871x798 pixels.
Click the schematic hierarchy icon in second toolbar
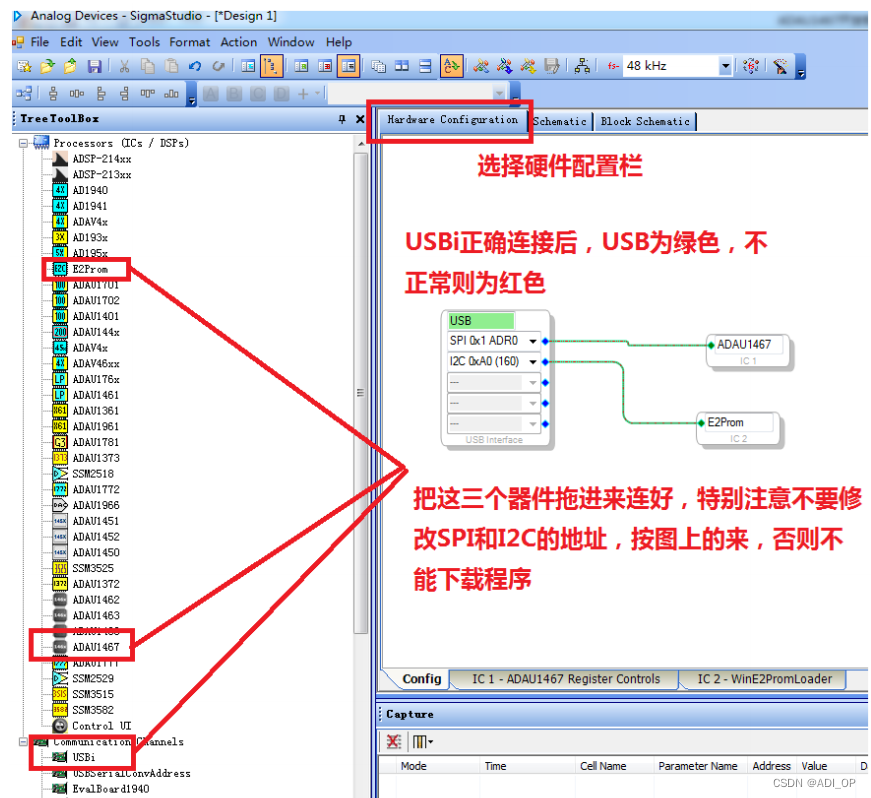[x=24, y=94]
